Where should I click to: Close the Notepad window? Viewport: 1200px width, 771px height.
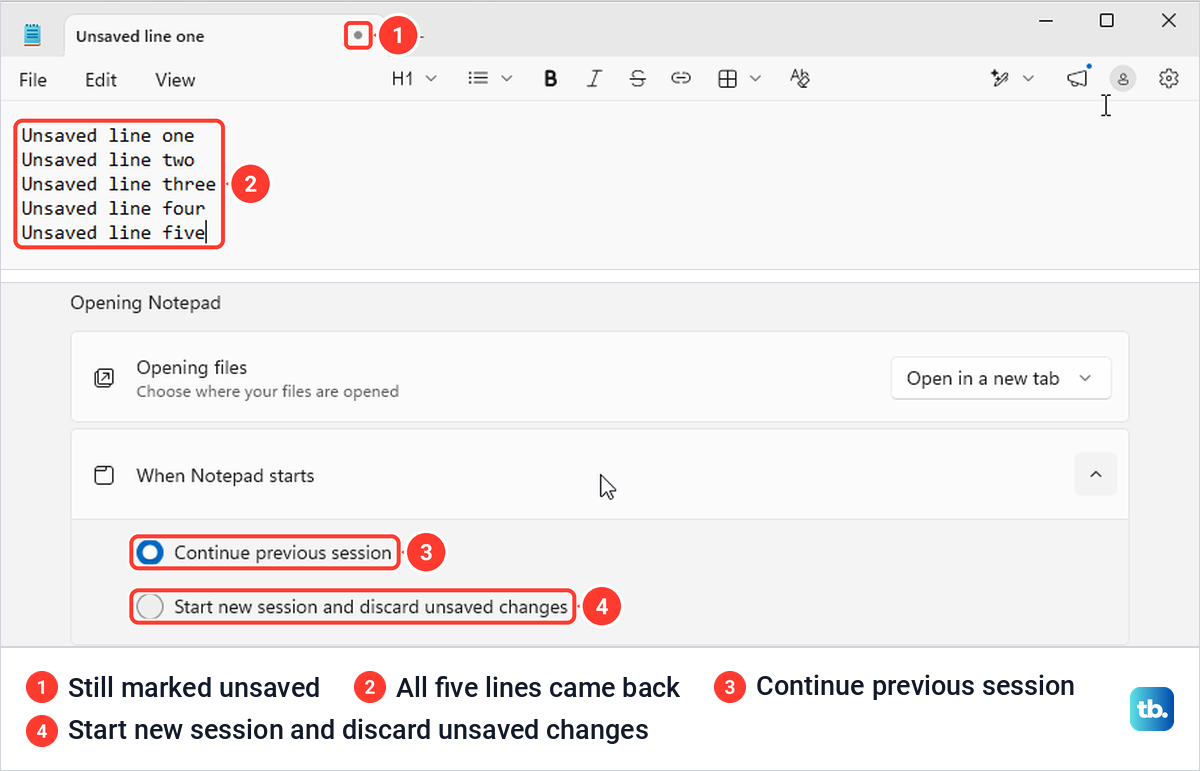1168,20
